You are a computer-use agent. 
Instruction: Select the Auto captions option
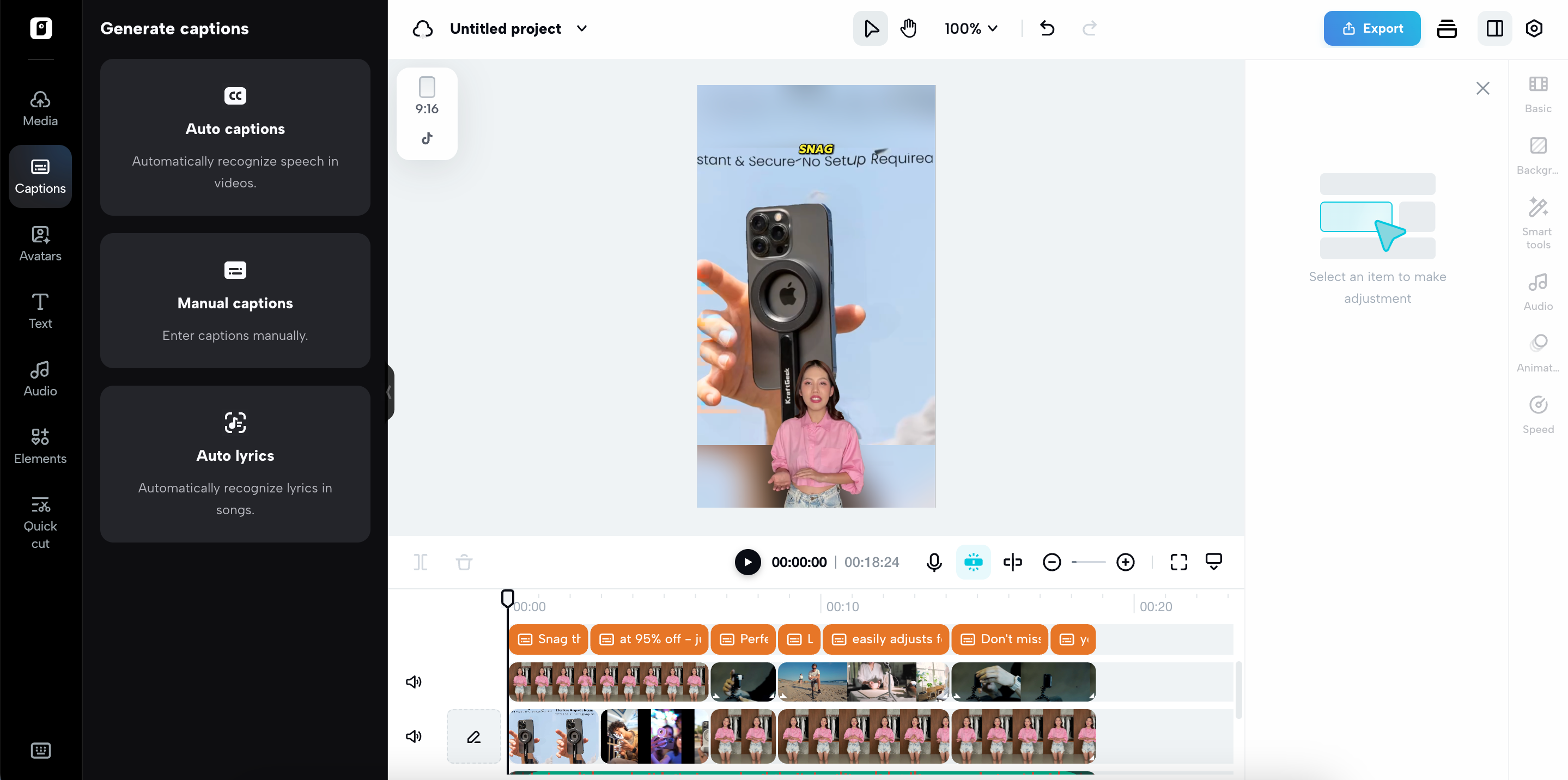tap(235, 137)
